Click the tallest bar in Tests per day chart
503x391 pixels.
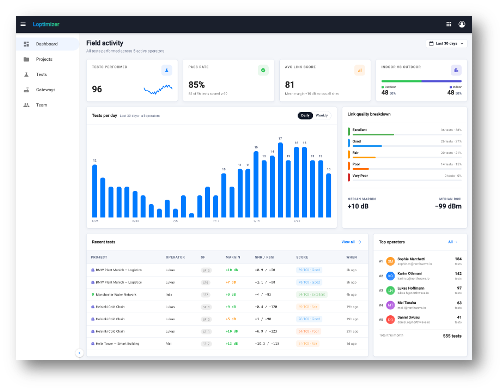pyautogui.click(x=280, y=180)
